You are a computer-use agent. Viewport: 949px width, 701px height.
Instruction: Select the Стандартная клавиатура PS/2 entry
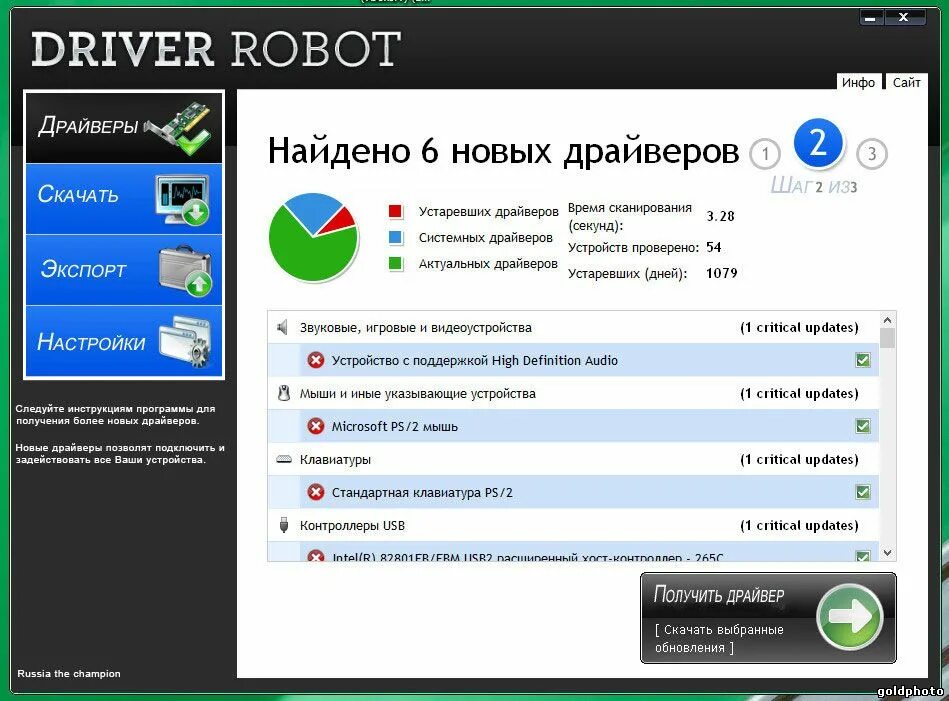pyautogui.click(x=422, y=492)
